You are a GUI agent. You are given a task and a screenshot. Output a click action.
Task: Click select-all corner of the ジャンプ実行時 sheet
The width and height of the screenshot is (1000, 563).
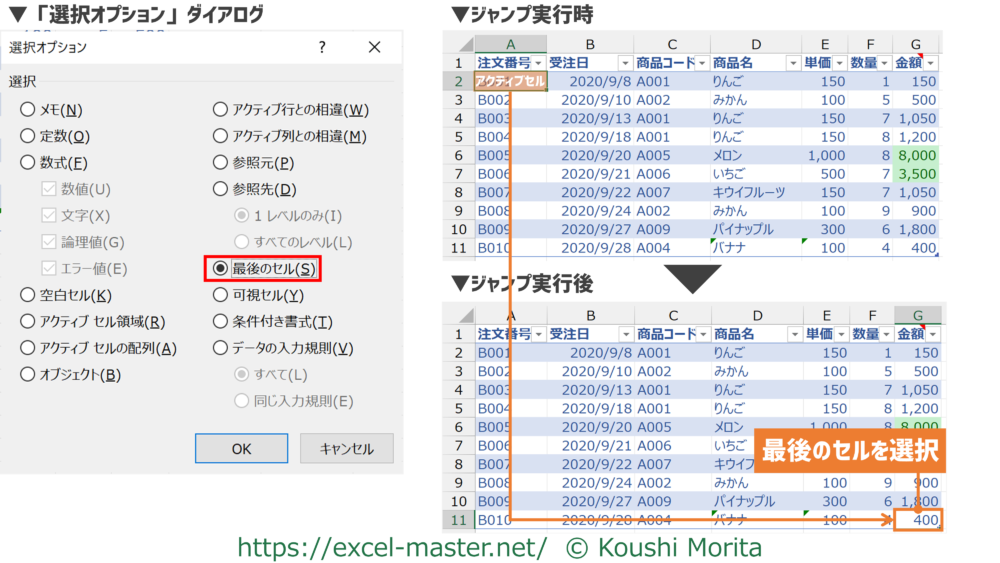(x=459, y=43)
